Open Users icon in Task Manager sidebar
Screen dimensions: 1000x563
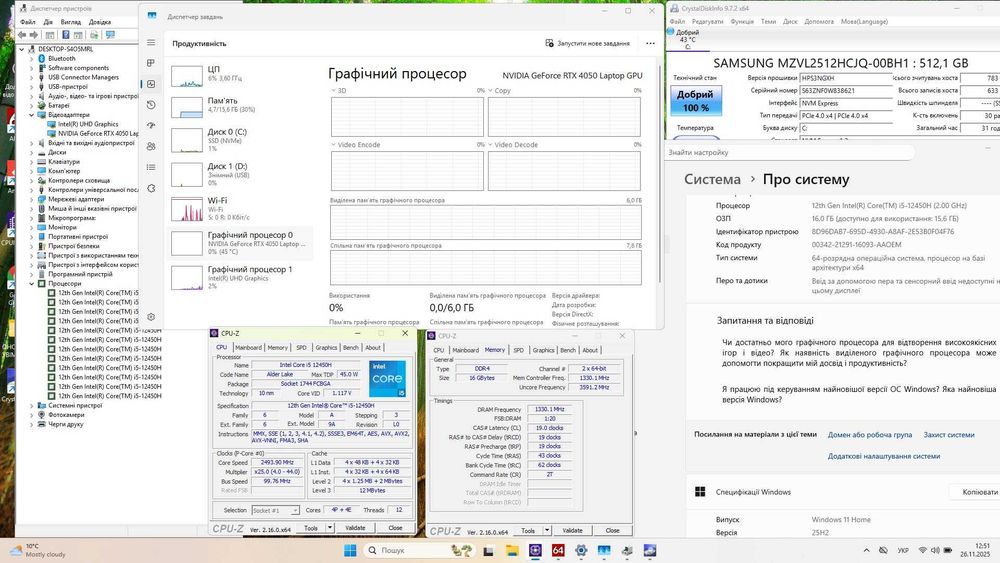[x=151, y=146]
